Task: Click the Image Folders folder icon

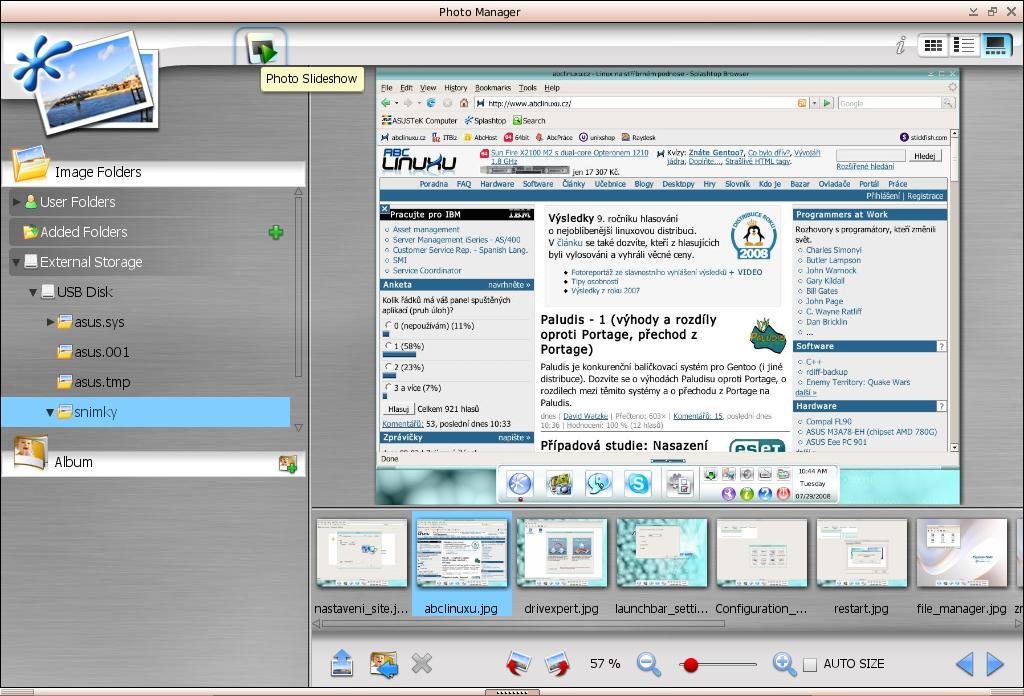Action: 30,164
